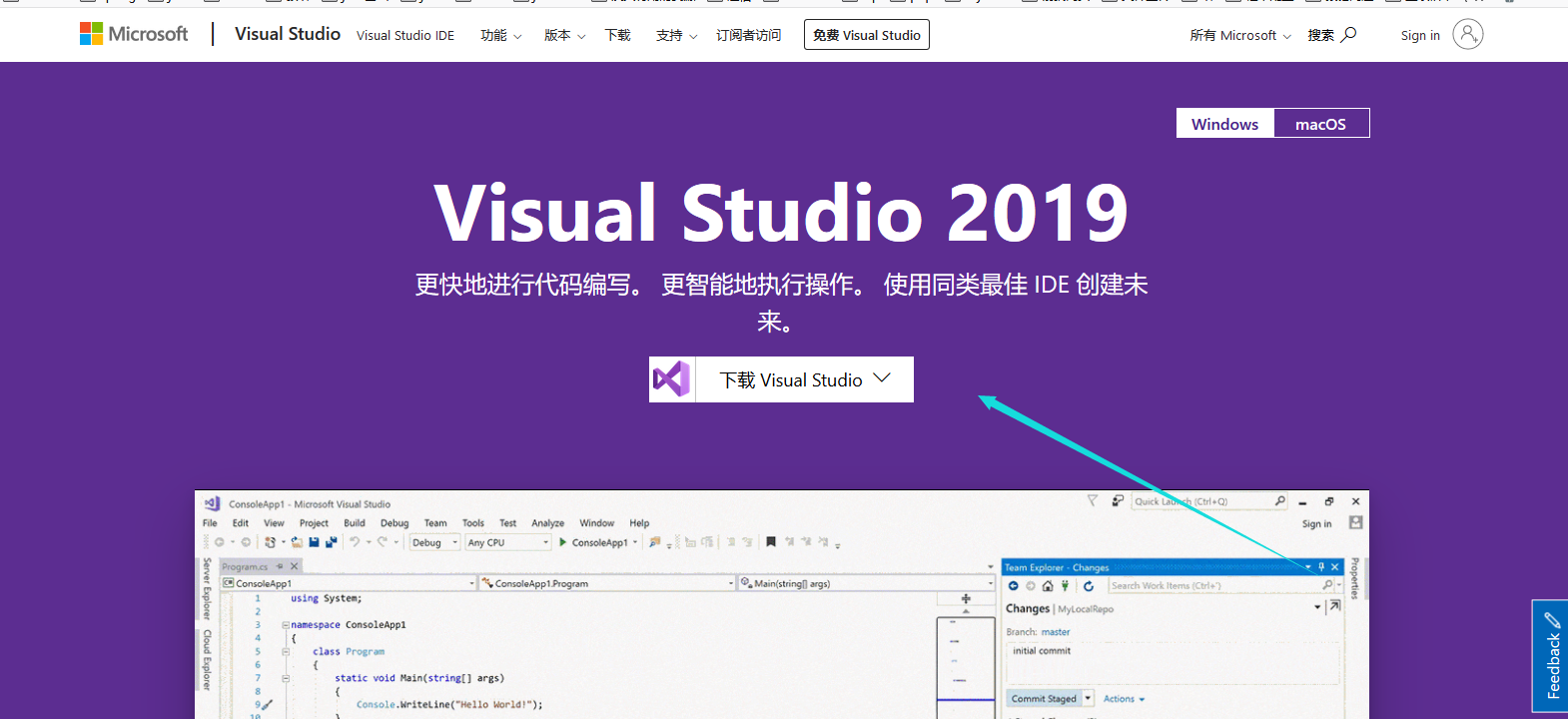Viewport: 1568px width, 719px height.
Task: Click the 免费 Visual Studio button
Action: tap(867, 35)
